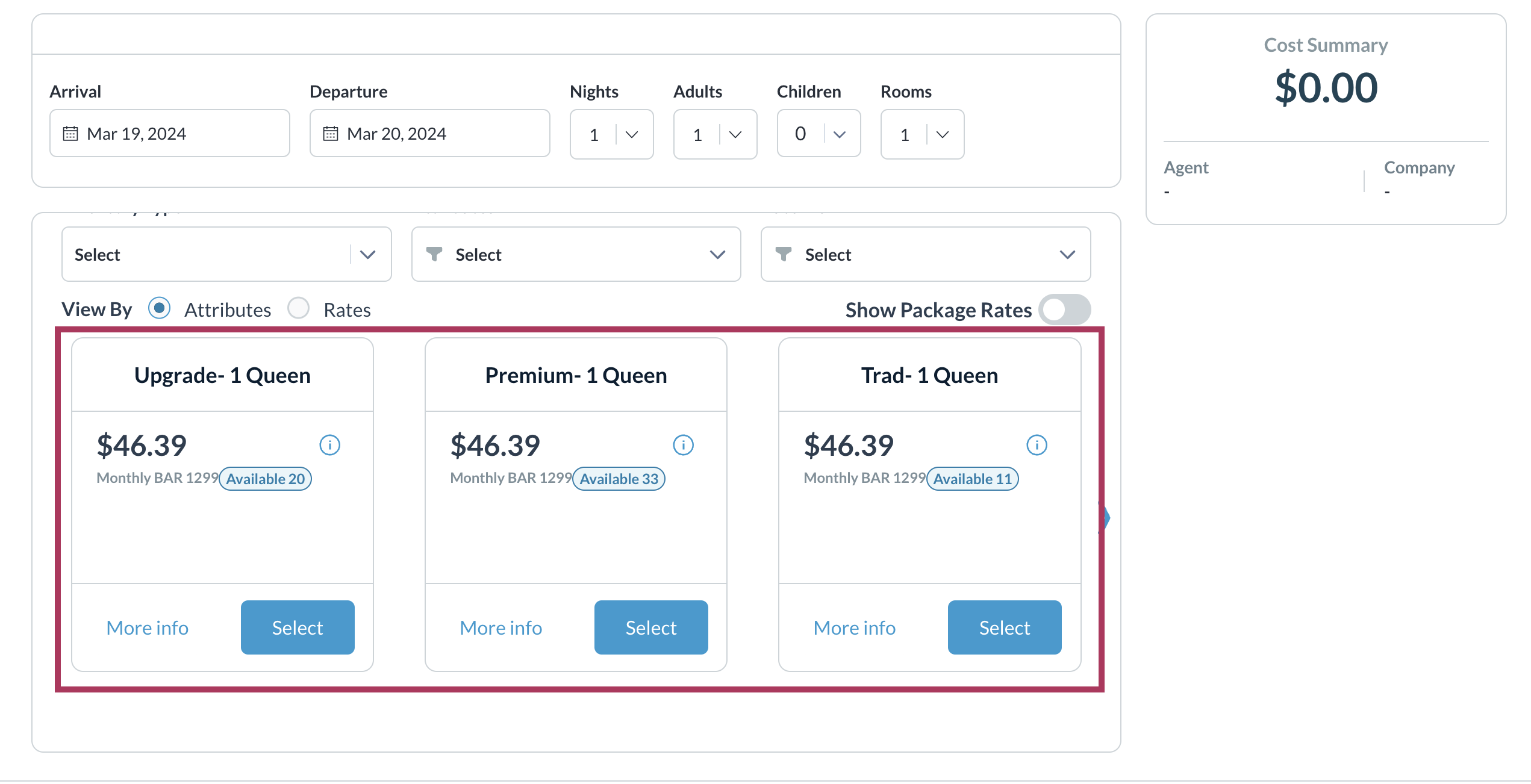Open info icon for Upgrade- 1 Queen rate
The height and width of the screenshot is (784, 1531).
pyautogui.click(x=329, y=446)
